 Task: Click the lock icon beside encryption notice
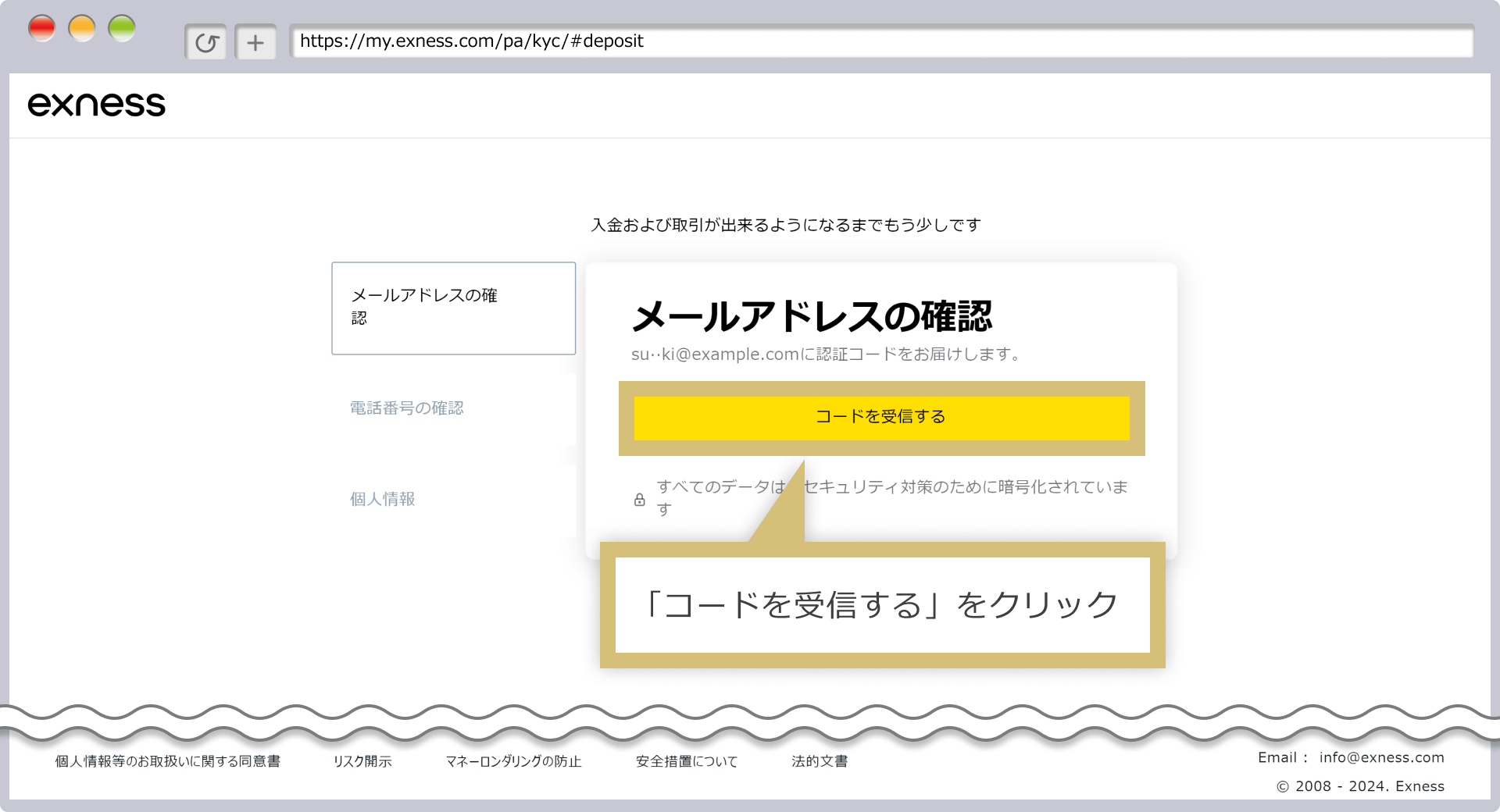(x=640, y=500)
